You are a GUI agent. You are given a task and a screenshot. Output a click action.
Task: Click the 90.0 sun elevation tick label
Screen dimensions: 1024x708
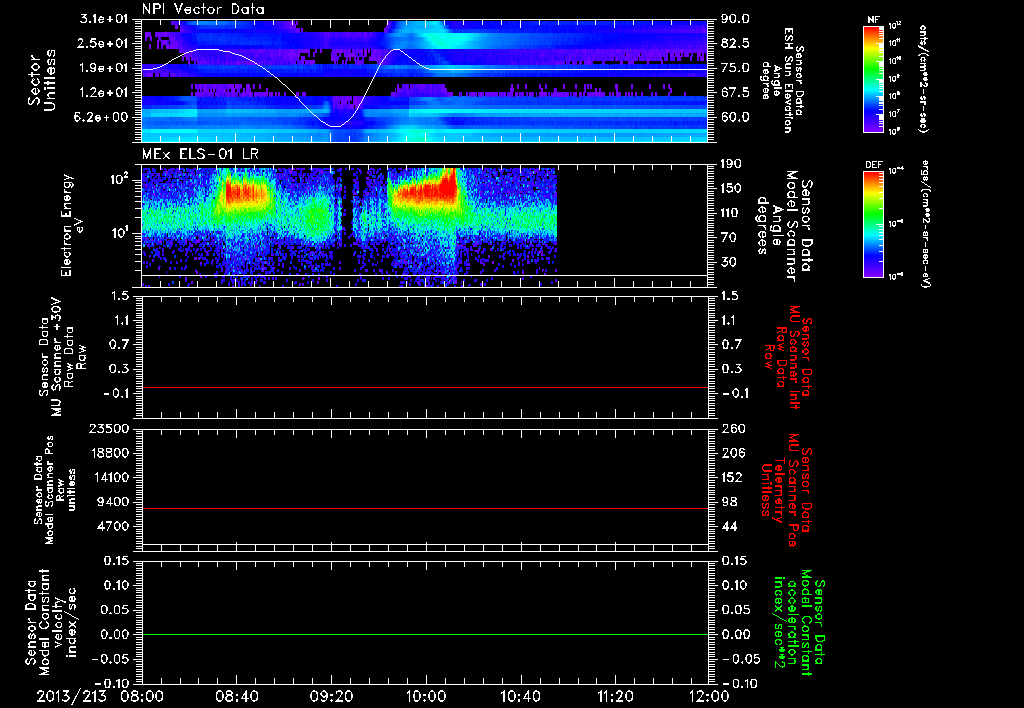[x=735, y=19]
